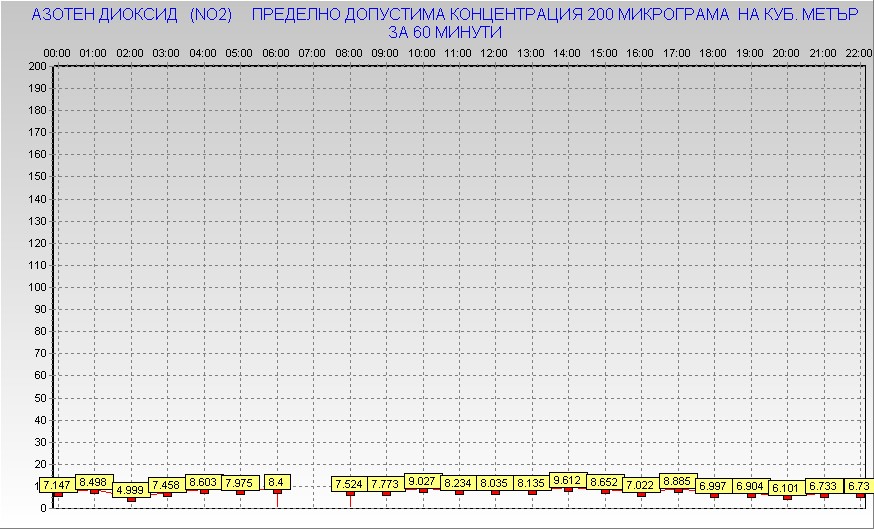Click the 7.022 value label
Screen dimensions: 874x529
642,486
